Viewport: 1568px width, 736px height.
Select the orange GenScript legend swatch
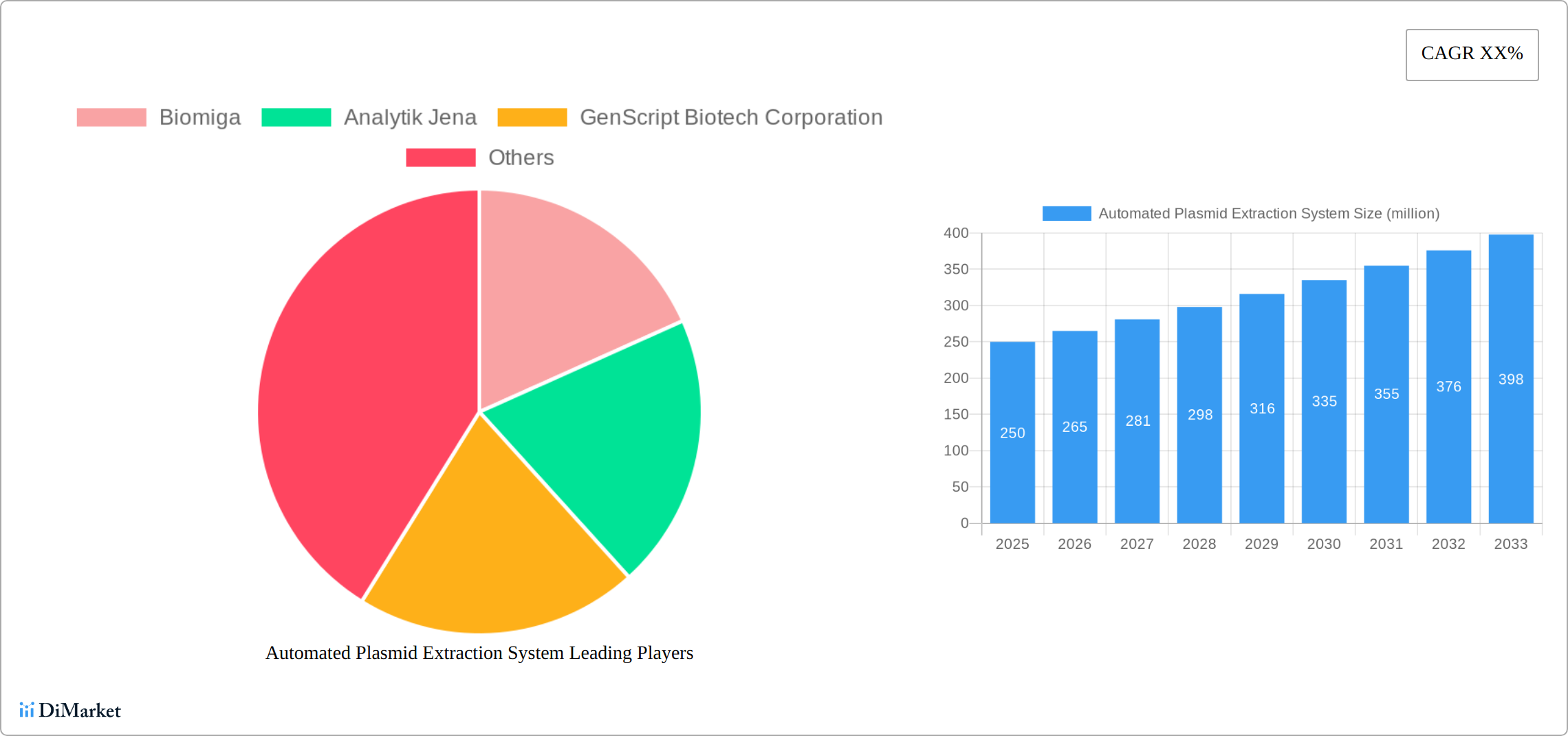click(532, 117)
